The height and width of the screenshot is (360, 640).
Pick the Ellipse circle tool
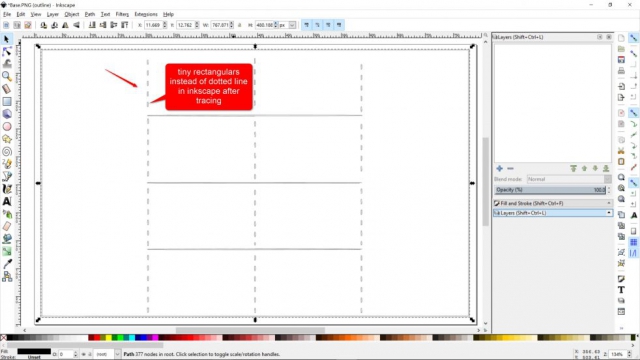pos(7,127)
